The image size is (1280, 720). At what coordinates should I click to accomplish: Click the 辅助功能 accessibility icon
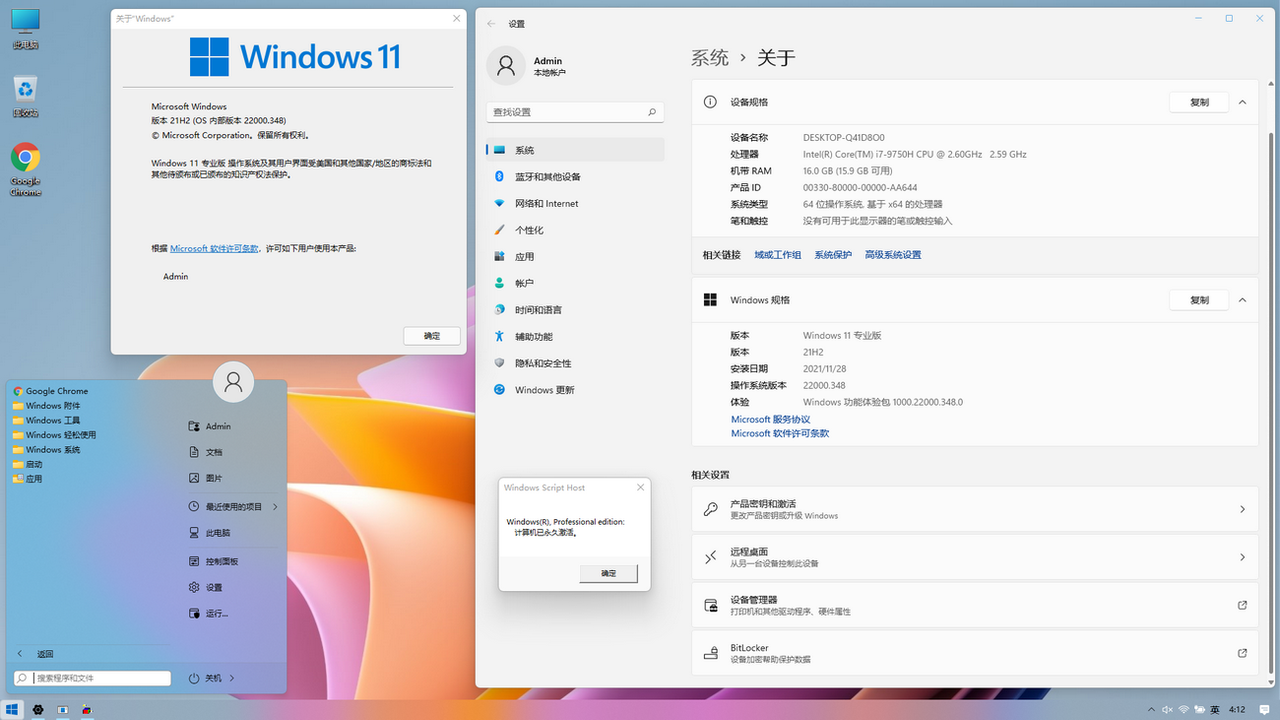point(499,337)
